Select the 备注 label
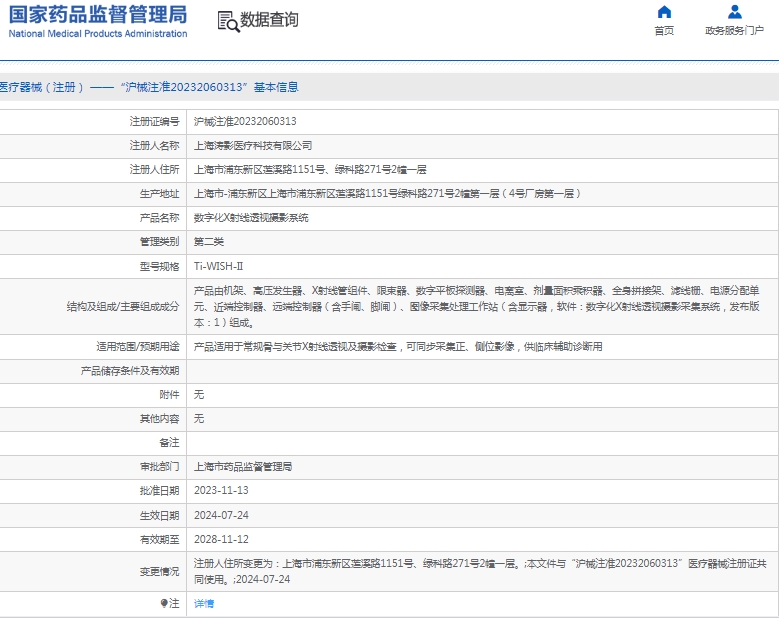 click(169, 443)
